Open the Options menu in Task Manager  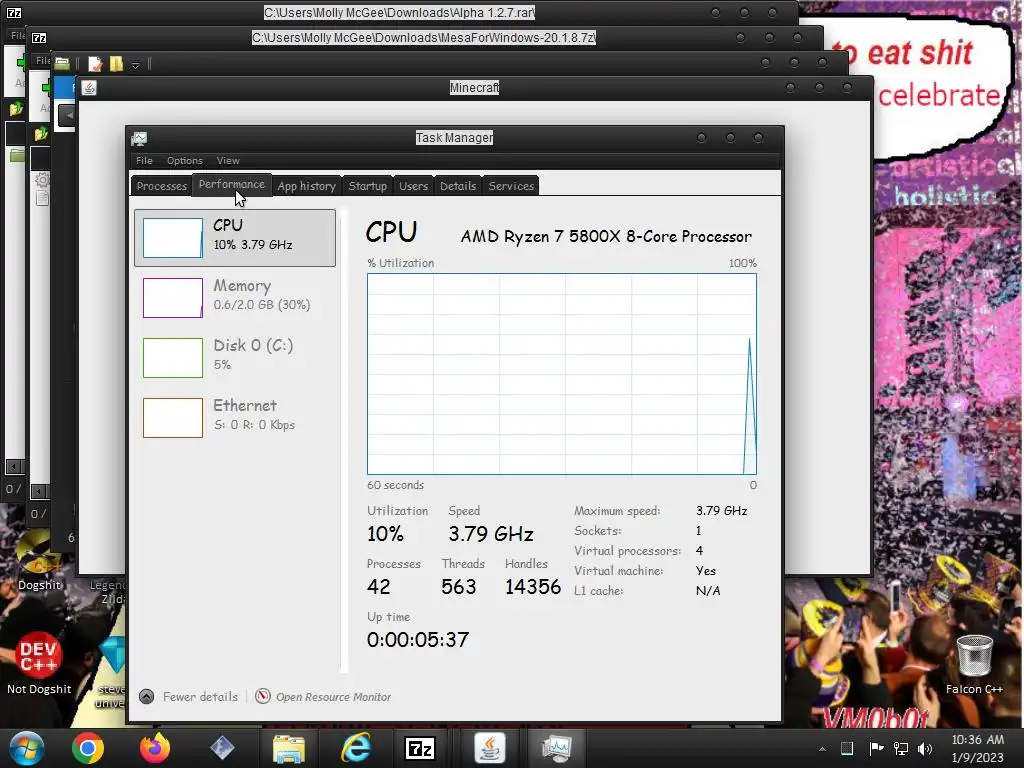point(185,161)
